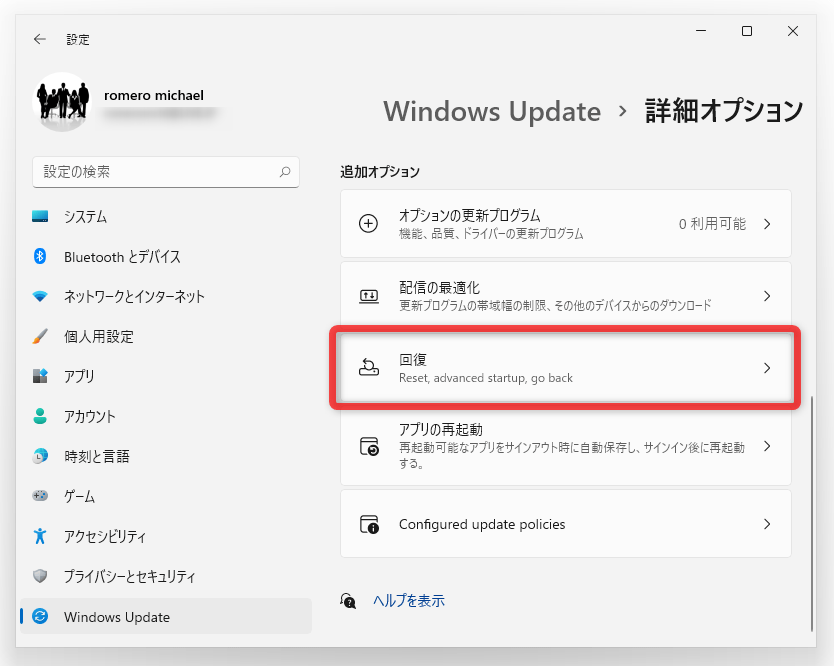The height and width of the screenshot is (666, 834).
Task: Select the アプリ category label
Action: pyautogui.click(x=79, y=377)
